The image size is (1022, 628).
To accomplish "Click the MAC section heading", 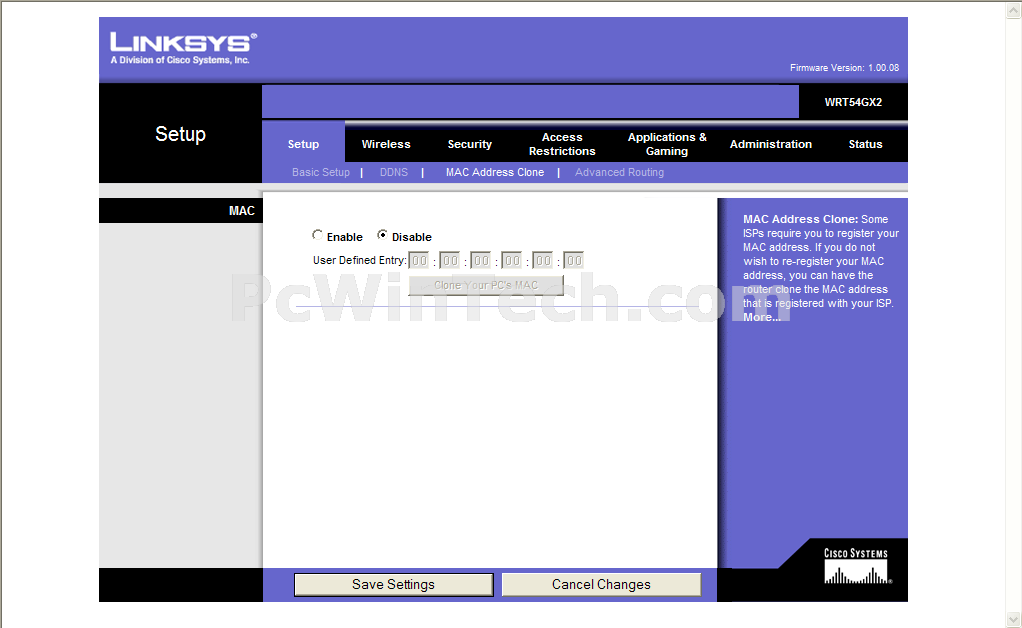I will pyautogui.click(x=241, y=210).
